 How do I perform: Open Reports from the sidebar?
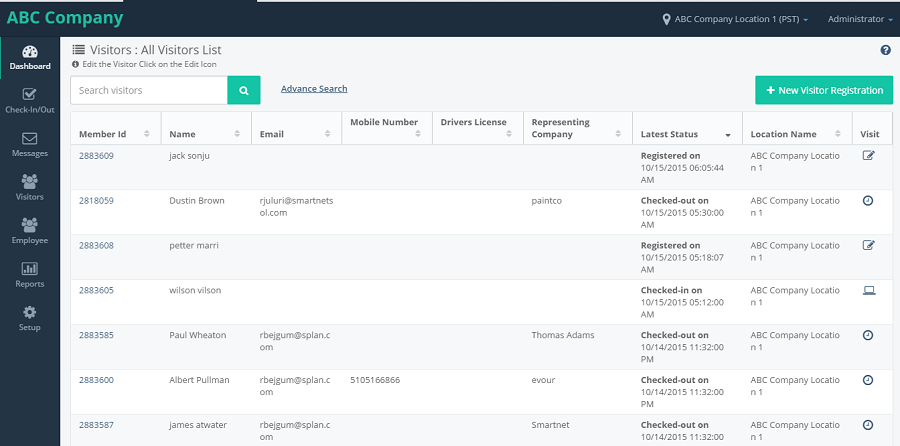click(x=30, y=276)
